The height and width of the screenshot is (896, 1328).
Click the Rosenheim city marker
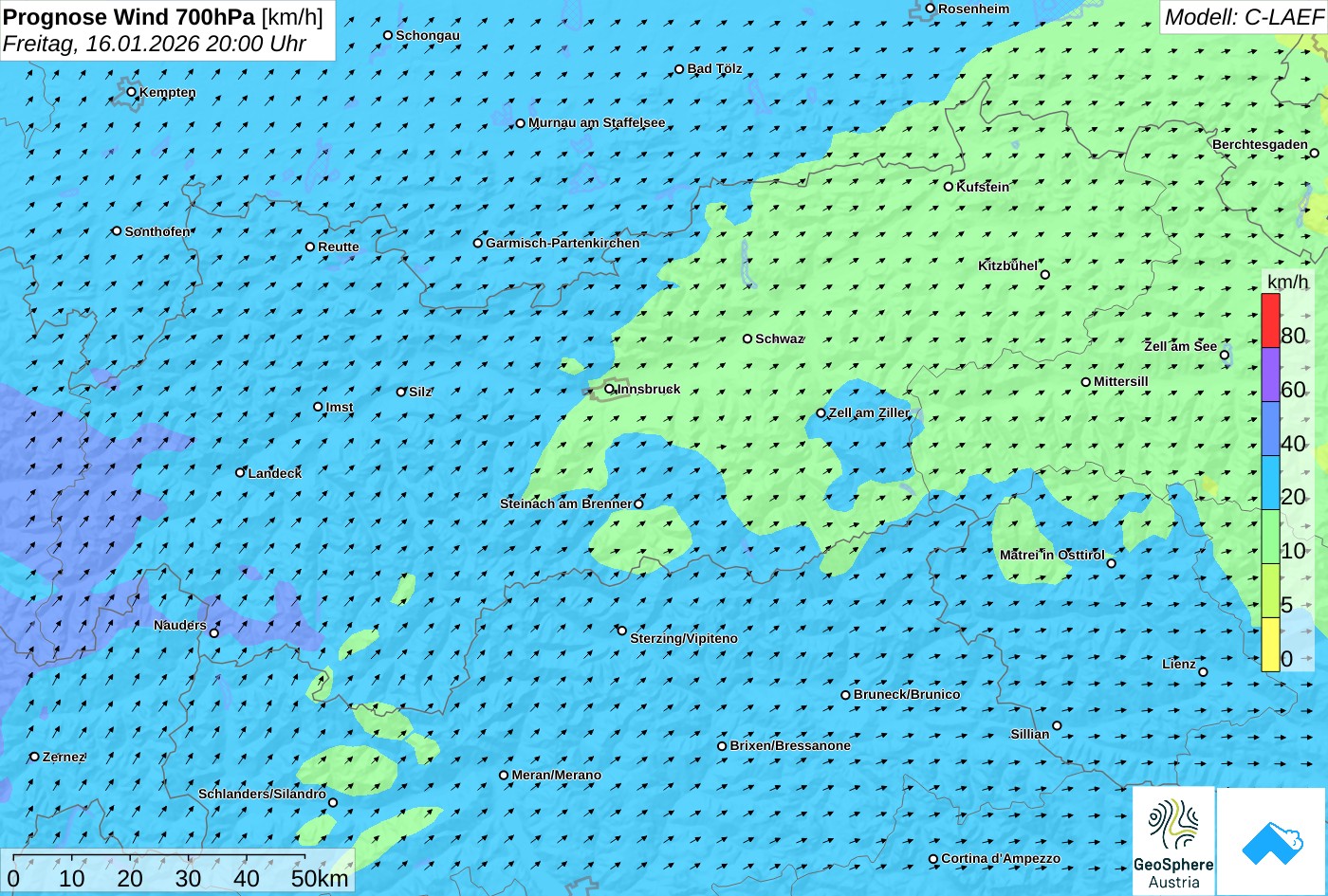tap(930, 9)
